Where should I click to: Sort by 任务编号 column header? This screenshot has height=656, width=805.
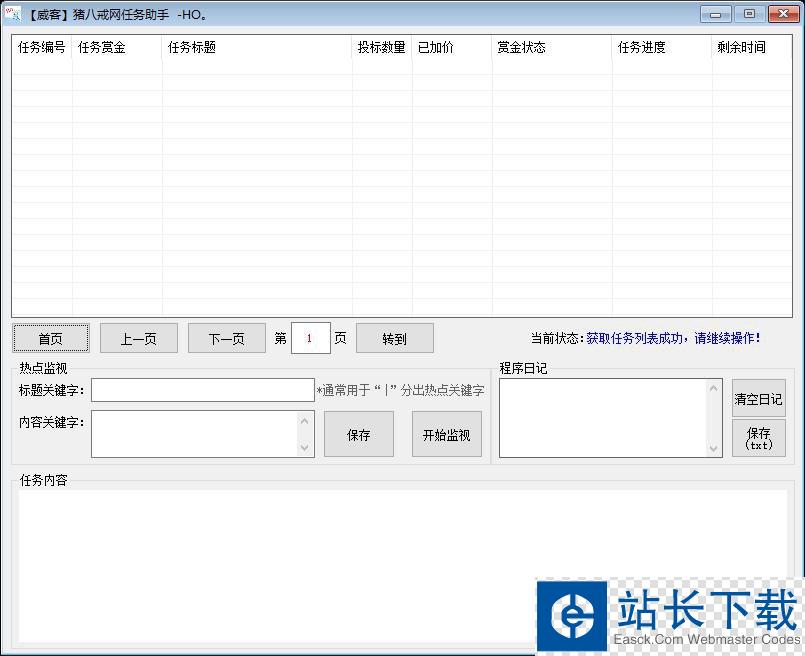coord(42,48)
